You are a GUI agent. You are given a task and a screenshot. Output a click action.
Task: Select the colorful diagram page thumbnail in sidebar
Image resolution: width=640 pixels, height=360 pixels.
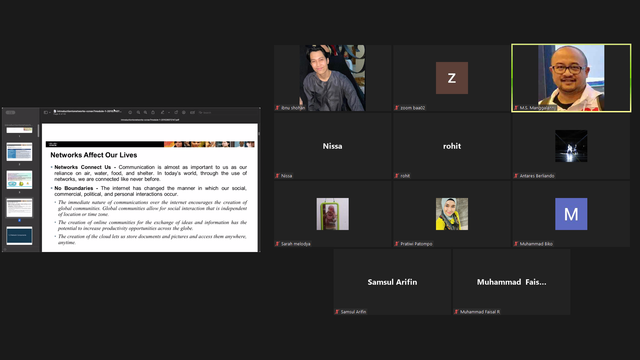pyautogui.click(x=19, y=180)
